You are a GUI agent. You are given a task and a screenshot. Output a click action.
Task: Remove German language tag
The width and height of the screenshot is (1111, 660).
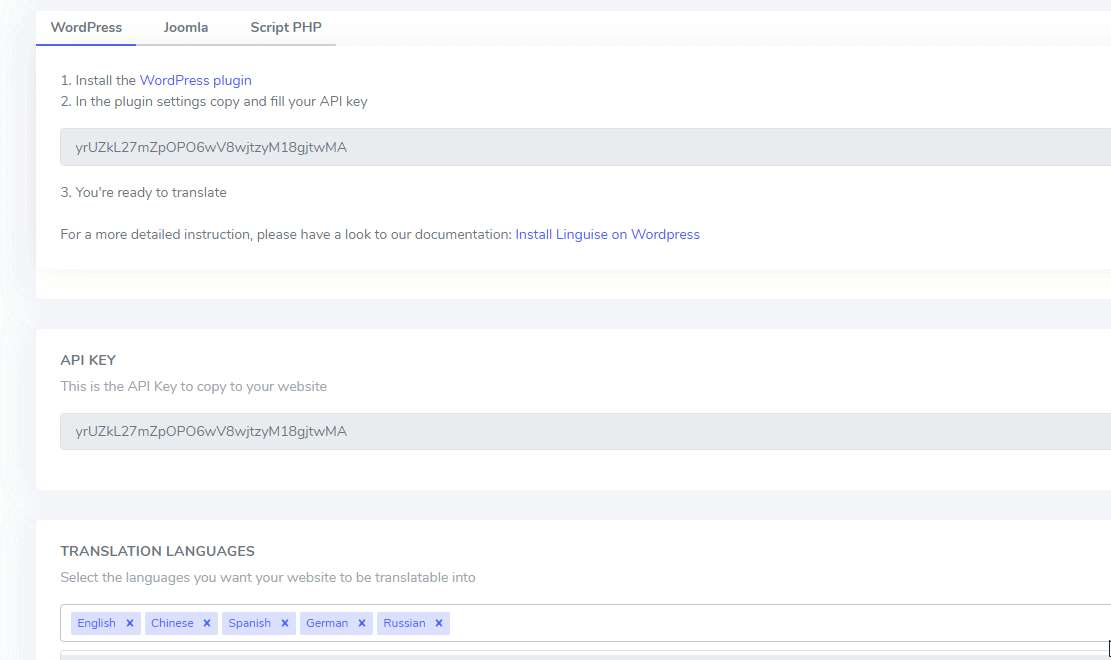click(x=361, y=623)
